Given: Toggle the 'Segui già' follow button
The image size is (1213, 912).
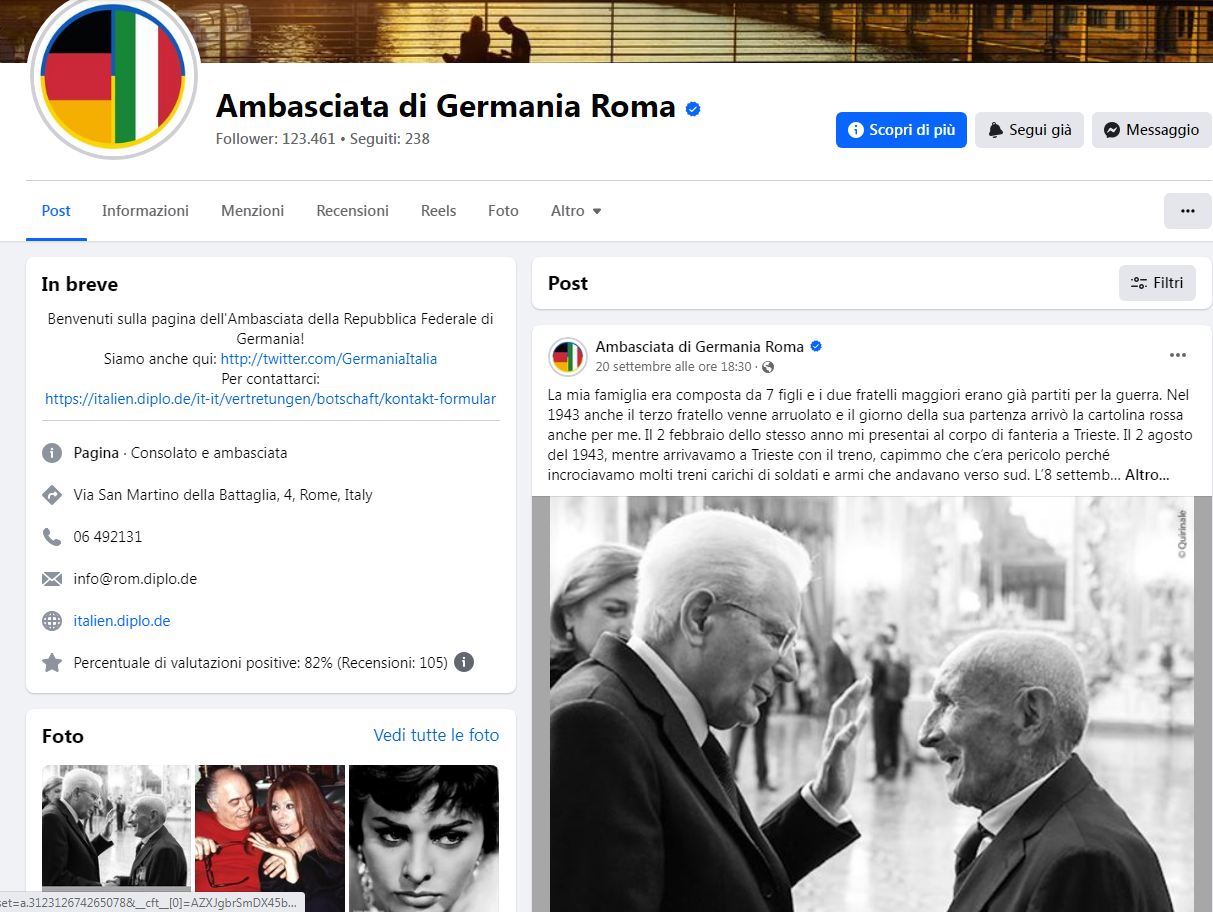Looking at the screenshot, I should [x=1029, y=130].
